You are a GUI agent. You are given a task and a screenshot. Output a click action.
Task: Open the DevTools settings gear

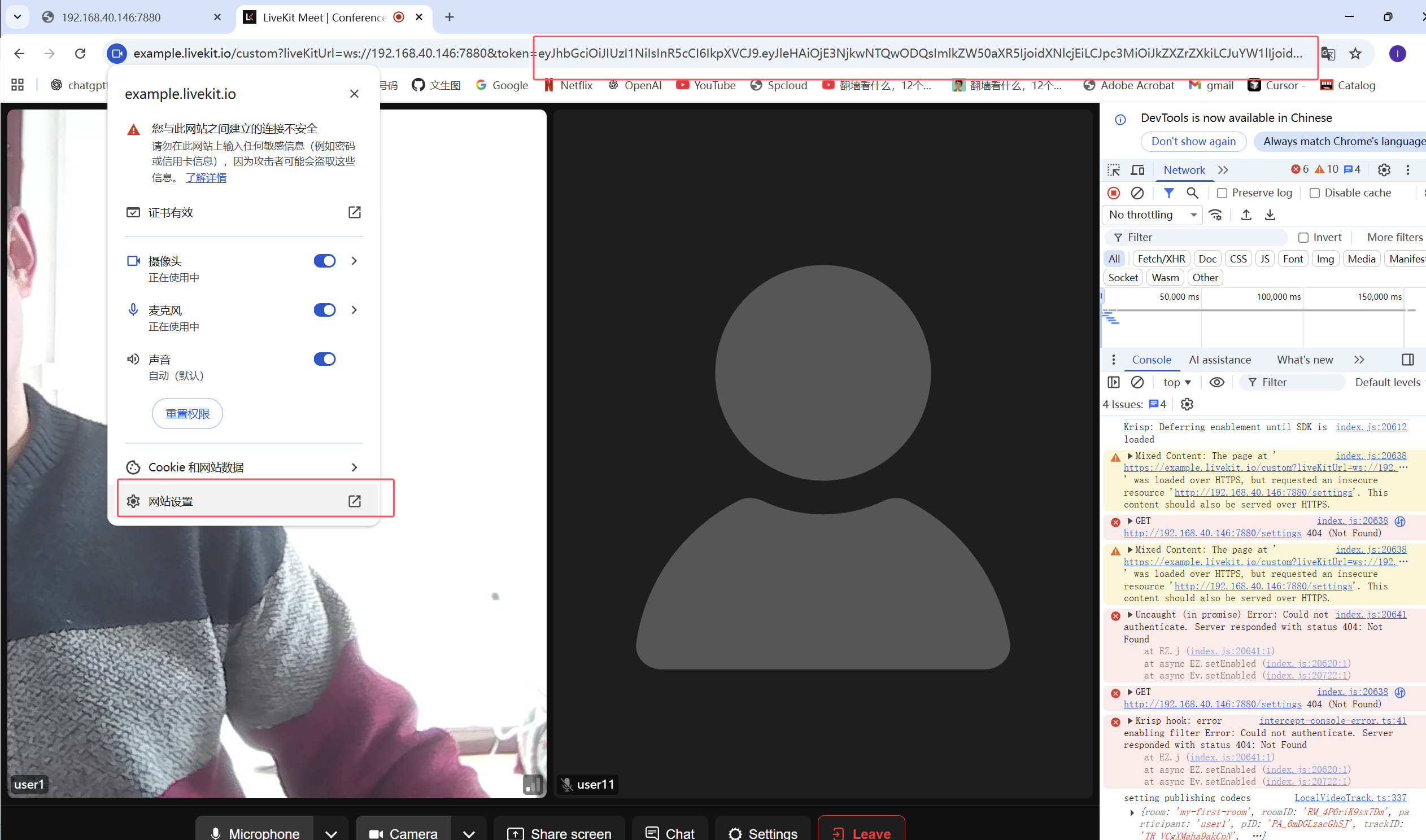pyautogui.click(x=1384, y=170)
